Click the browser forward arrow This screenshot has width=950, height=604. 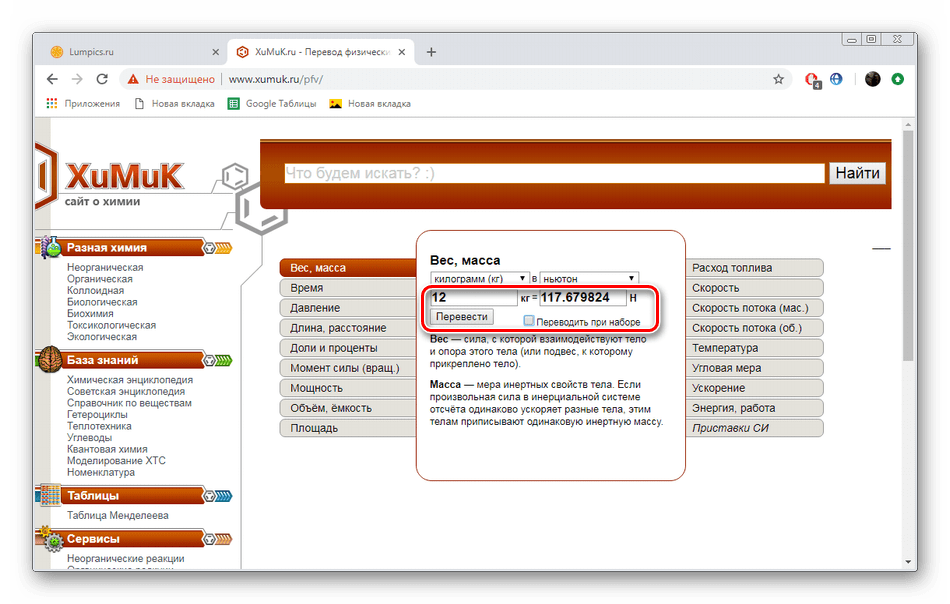77,79
